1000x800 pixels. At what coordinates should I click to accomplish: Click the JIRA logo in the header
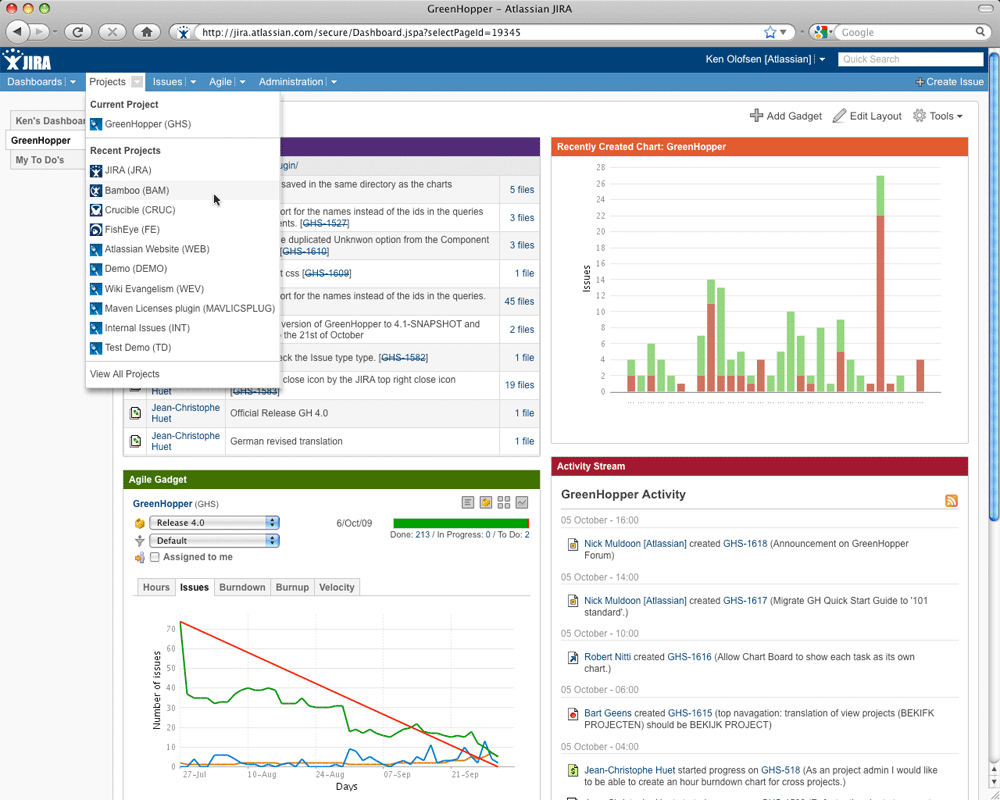pos(27,59)
